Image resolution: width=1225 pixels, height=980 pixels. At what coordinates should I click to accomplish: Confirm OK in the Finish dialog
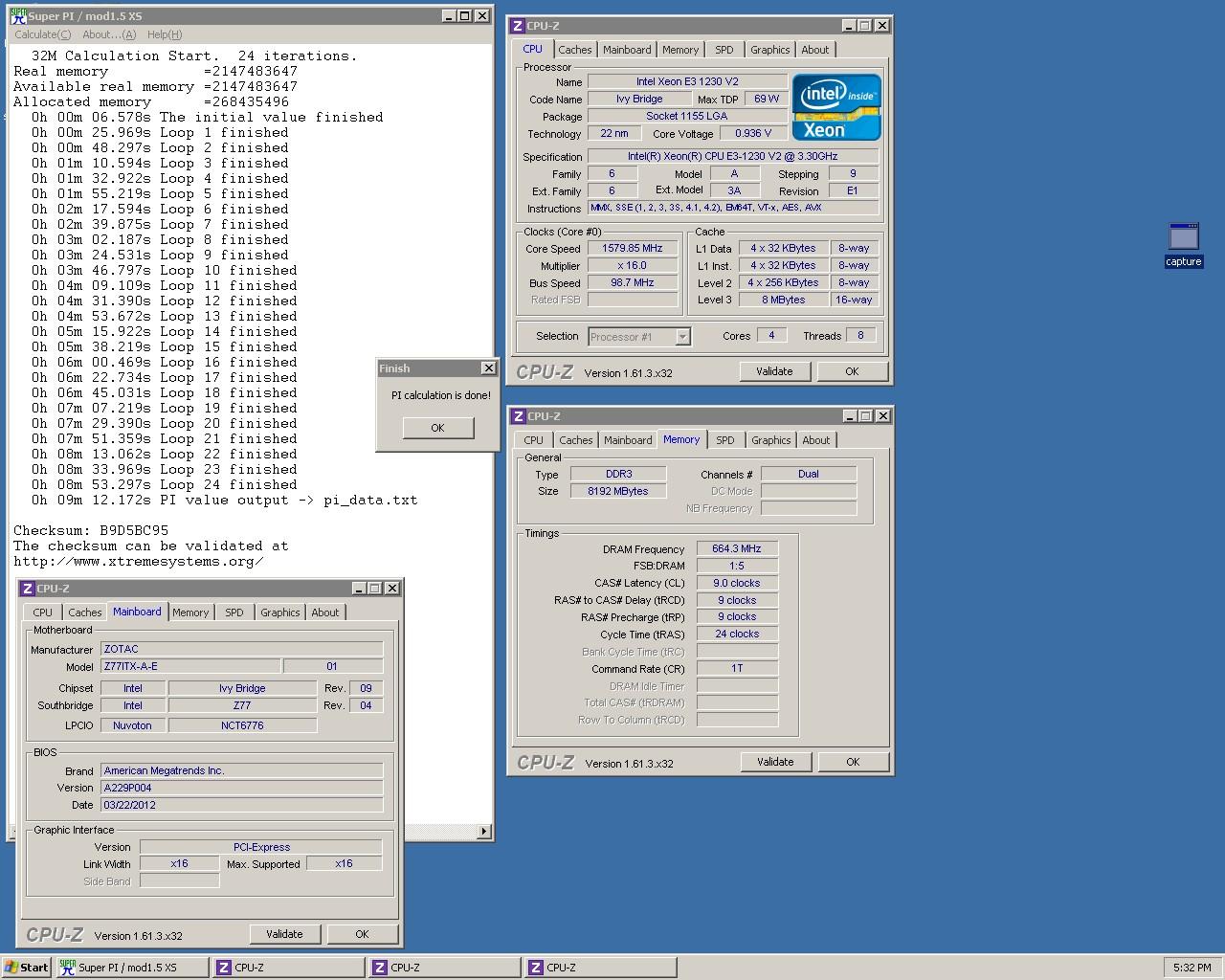pyautogui.click(x=437, y=428)
